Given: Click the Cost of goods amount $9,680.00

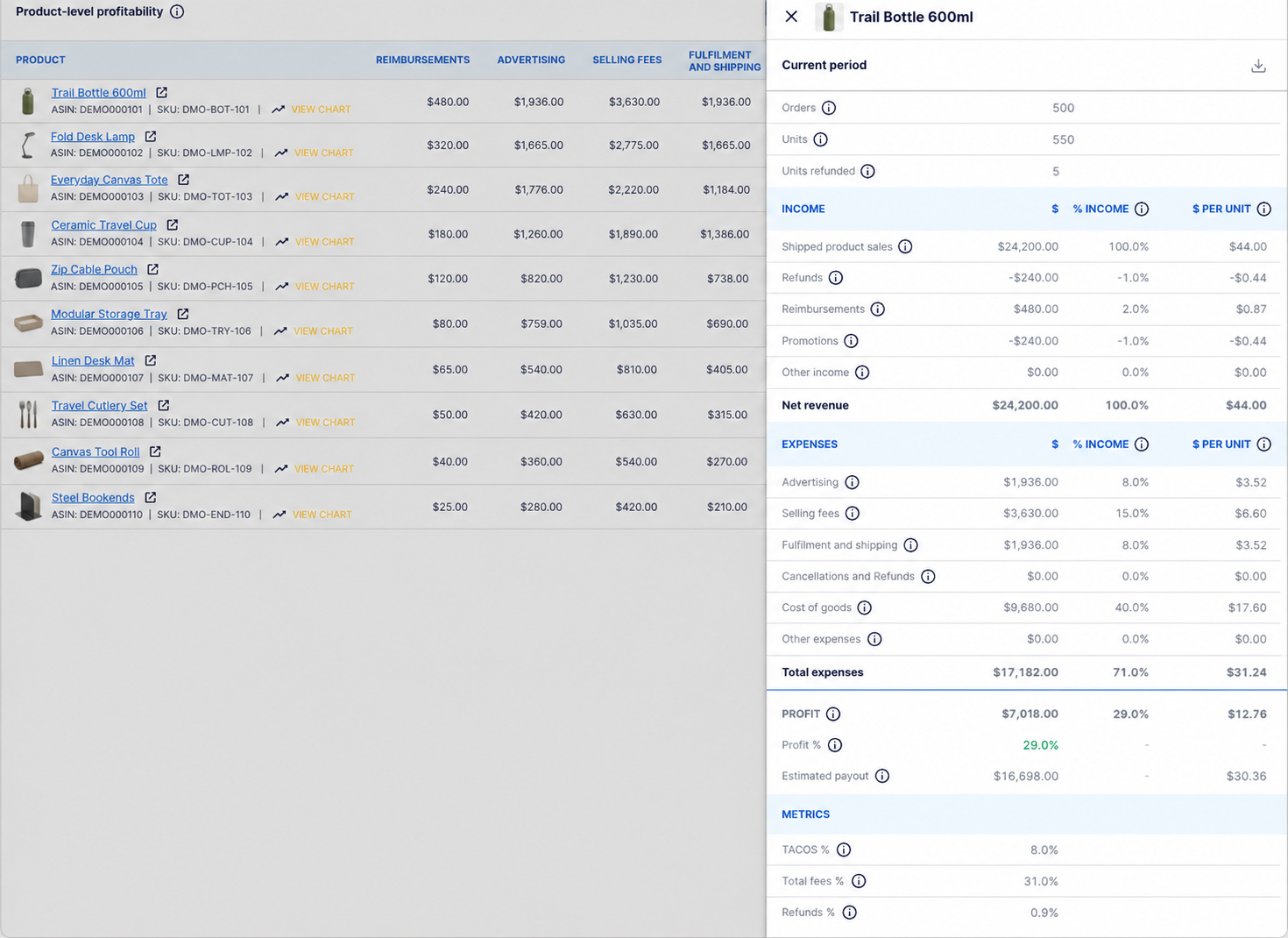Looking at the screenshot, I should 1030,608.
